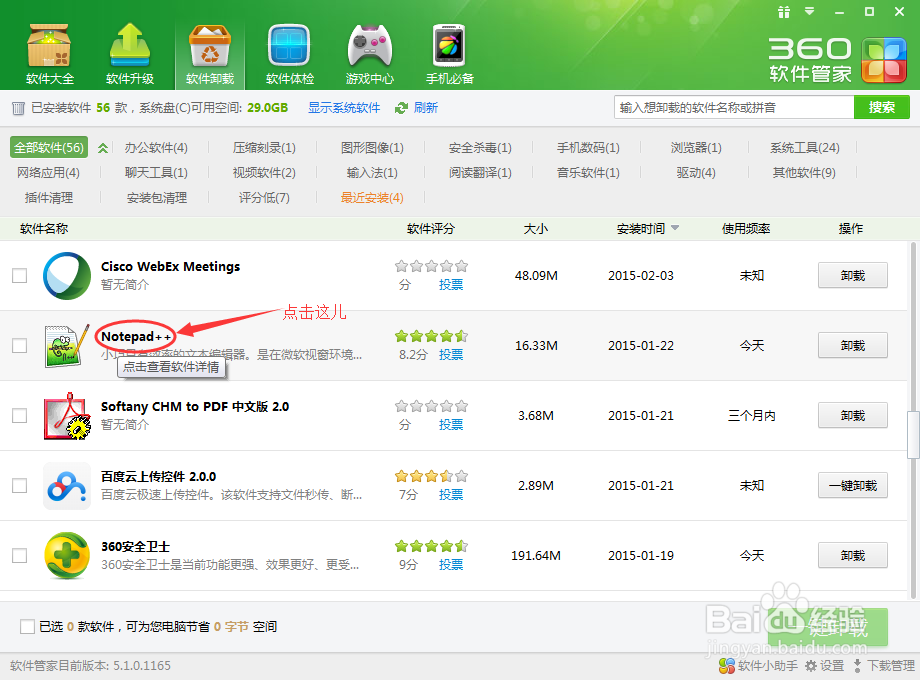Select 最近安装(4) category
Screen dimensions: 920x680
372,198
